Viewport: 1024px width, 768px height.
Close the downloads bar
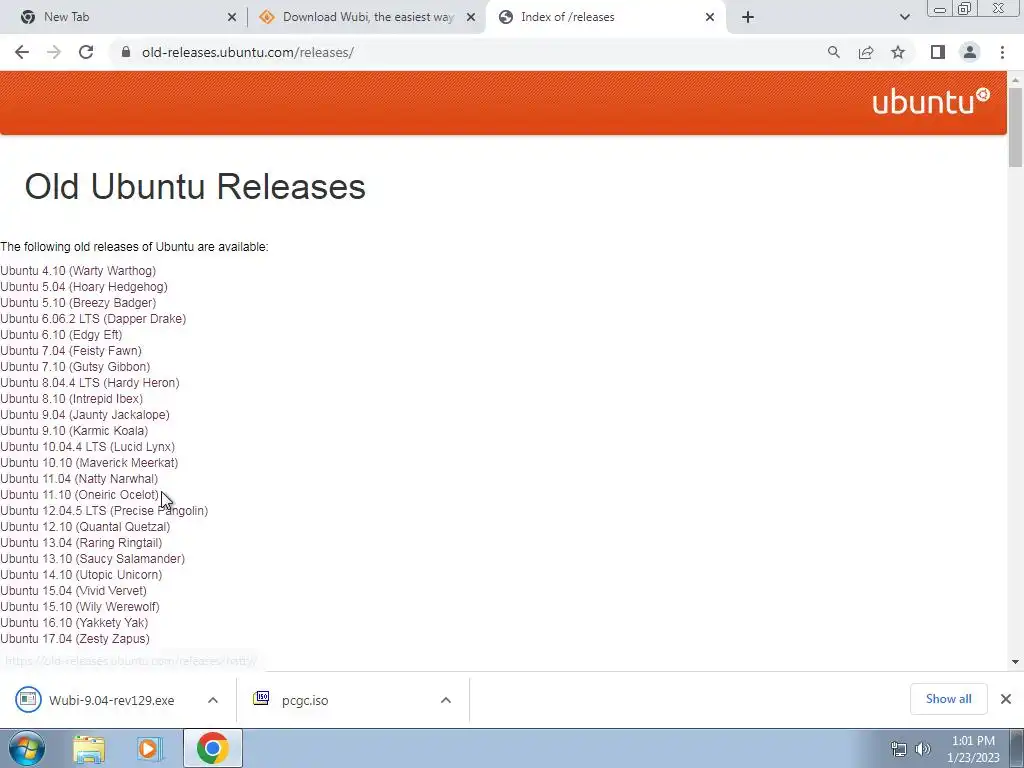(1006, 699)
